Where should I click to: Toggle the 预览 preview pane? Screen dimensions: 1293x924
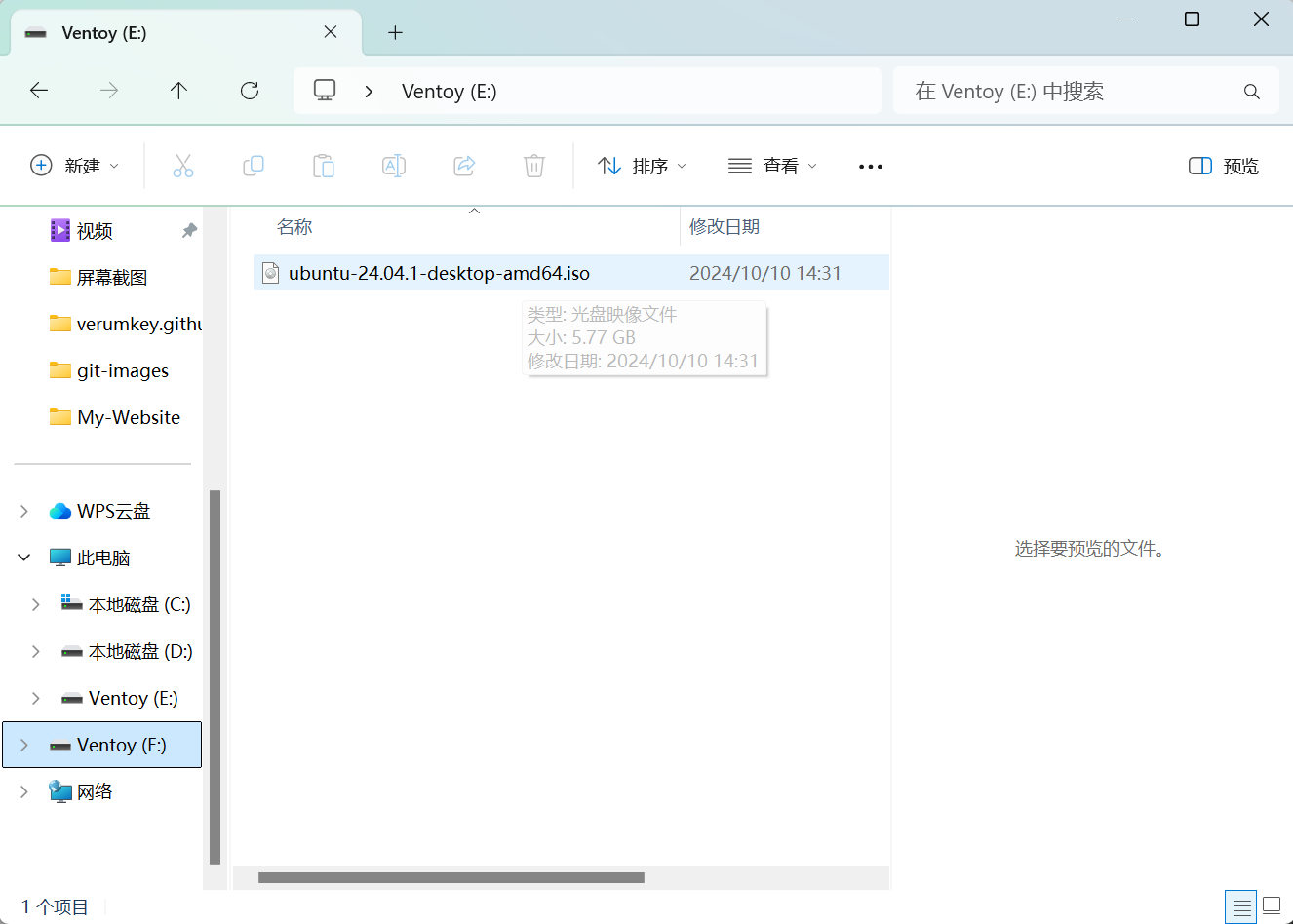[1224, 166]
